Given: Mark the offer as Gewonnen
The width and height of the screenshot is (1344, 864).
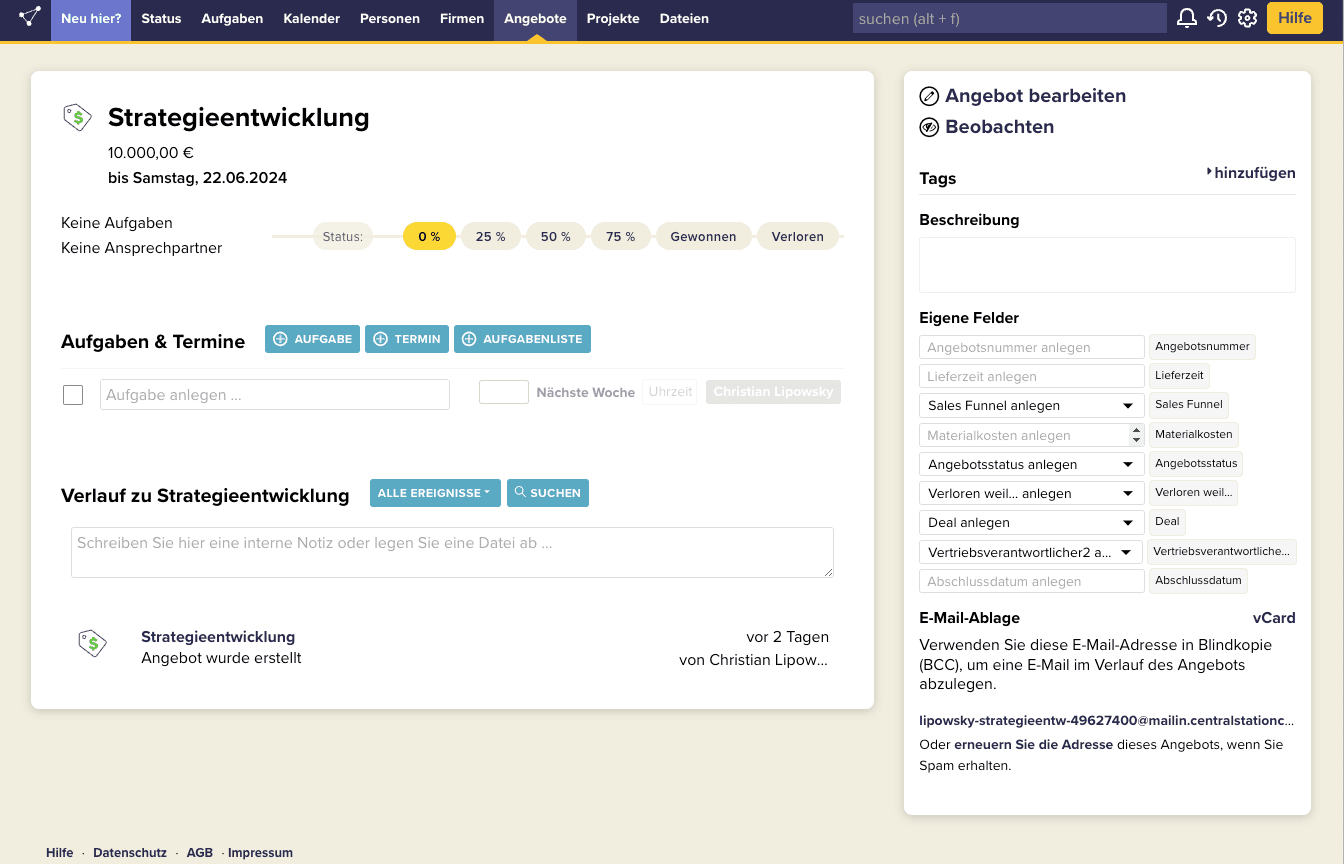Looking at the screenshot, I should (x=703, y=237).
